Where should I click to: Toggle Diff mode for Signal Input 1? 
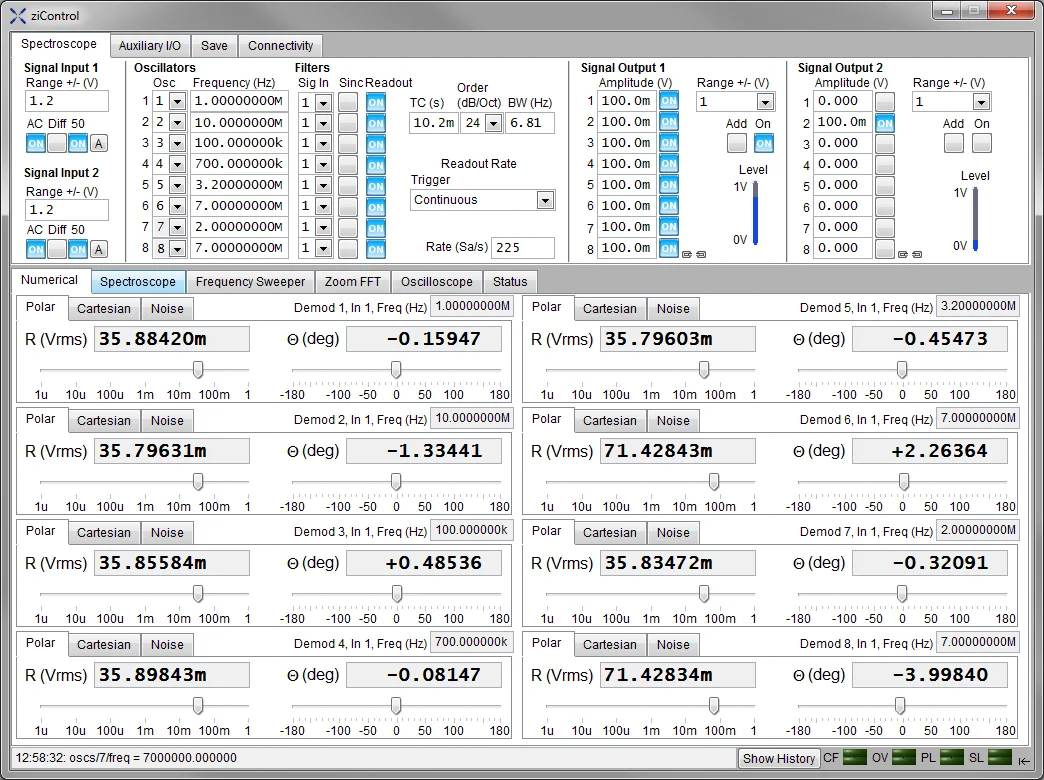[x=57, y=143]
